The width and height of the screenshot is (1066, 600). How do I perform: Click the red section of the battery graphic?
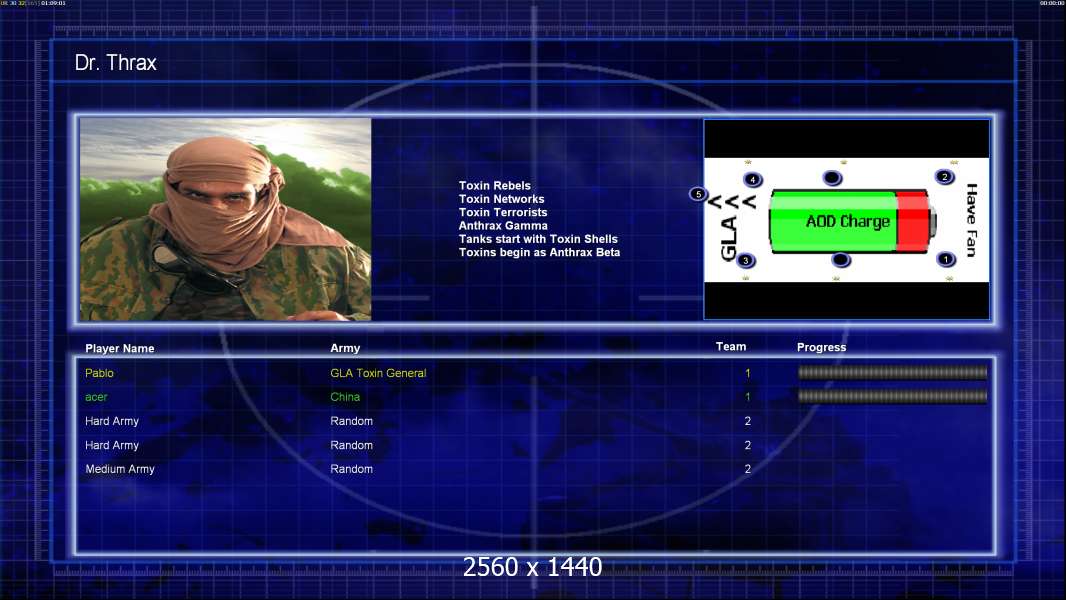(x=912, y=222)
